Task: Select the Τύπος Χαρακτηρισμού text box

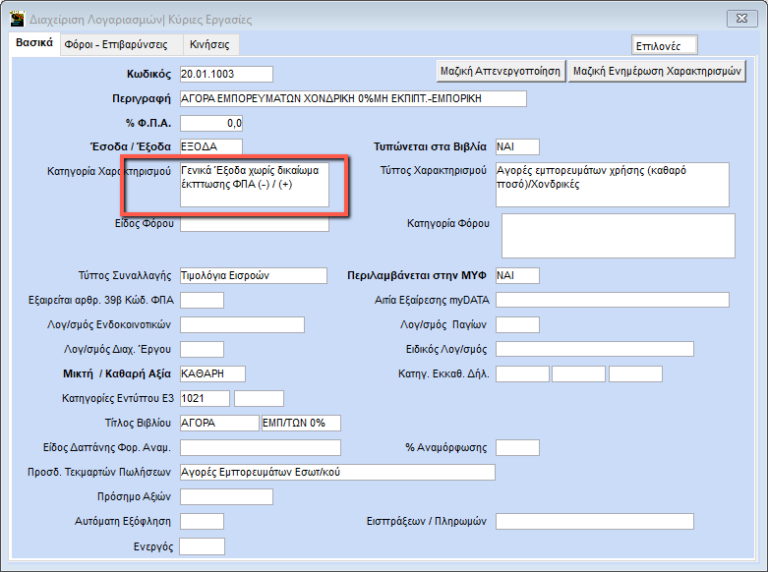Action: tap(612, 184)
